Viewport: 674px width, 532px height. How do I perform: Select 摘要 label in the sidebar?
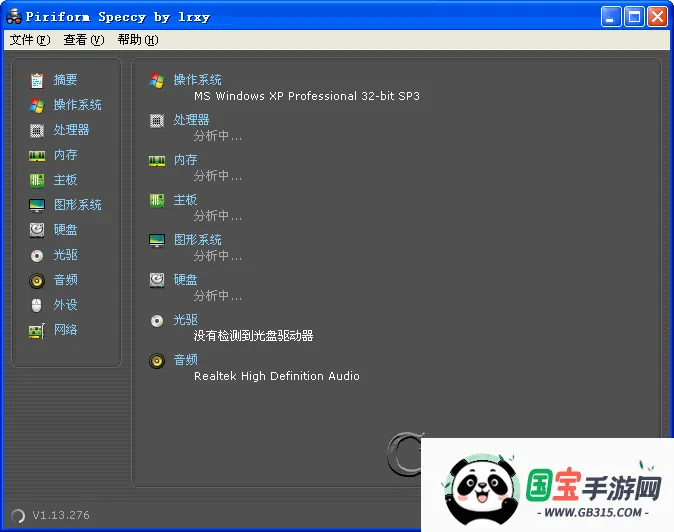(65, 80)
